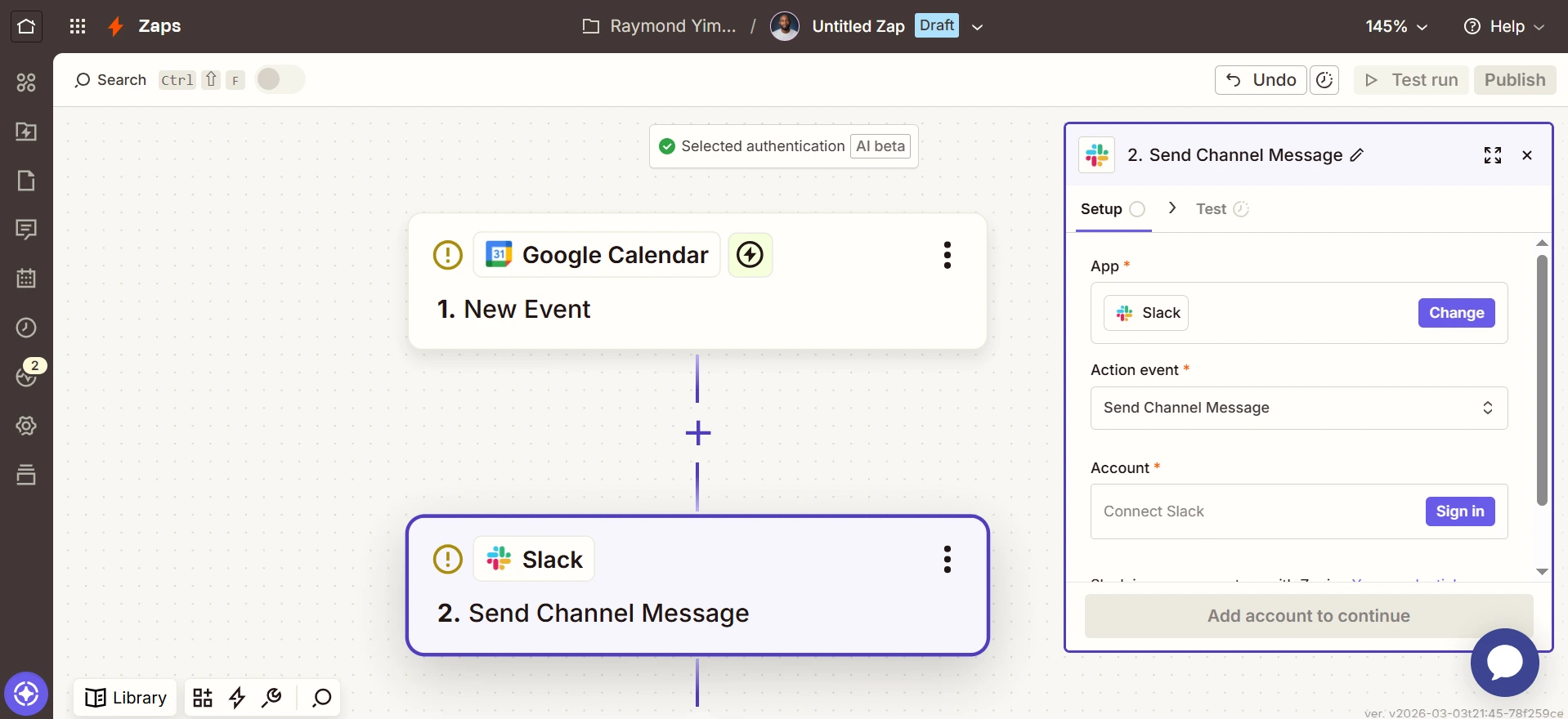Expand the Untitled Zap draft chevron
This screenshot has width=1568, height=719.
click(977, 26)
